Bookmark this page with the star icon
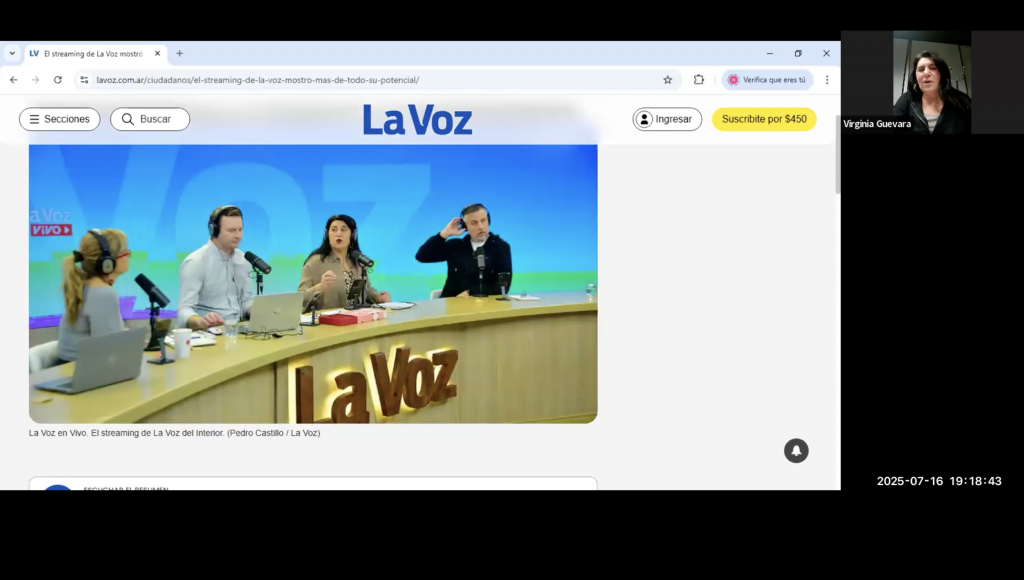This screenshot has width=1024, height=580. [667, 80]
